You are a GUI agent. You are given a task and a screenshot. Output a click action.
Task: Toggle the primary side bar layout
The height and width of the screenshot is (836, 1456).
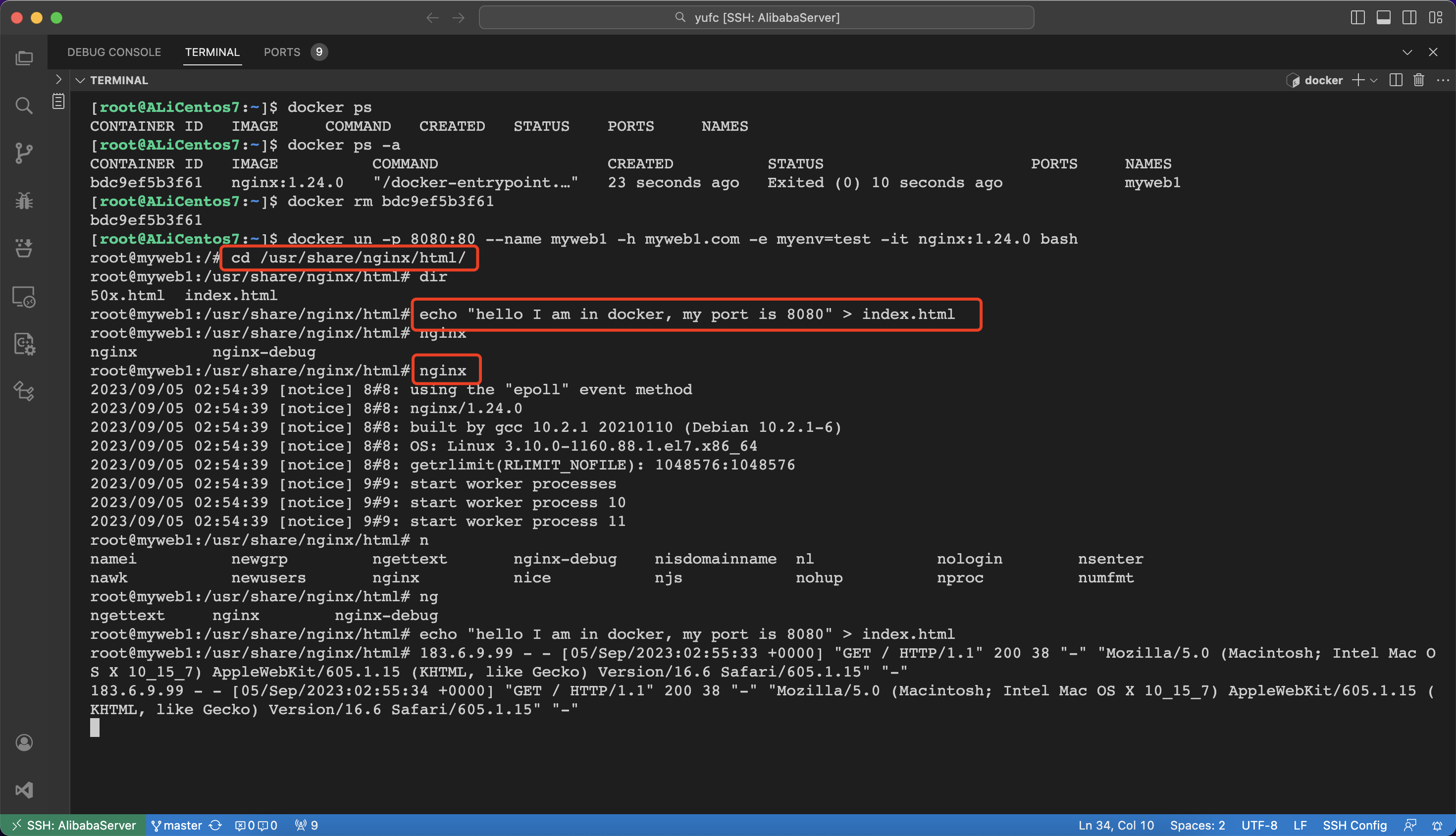click(1358, 17)
